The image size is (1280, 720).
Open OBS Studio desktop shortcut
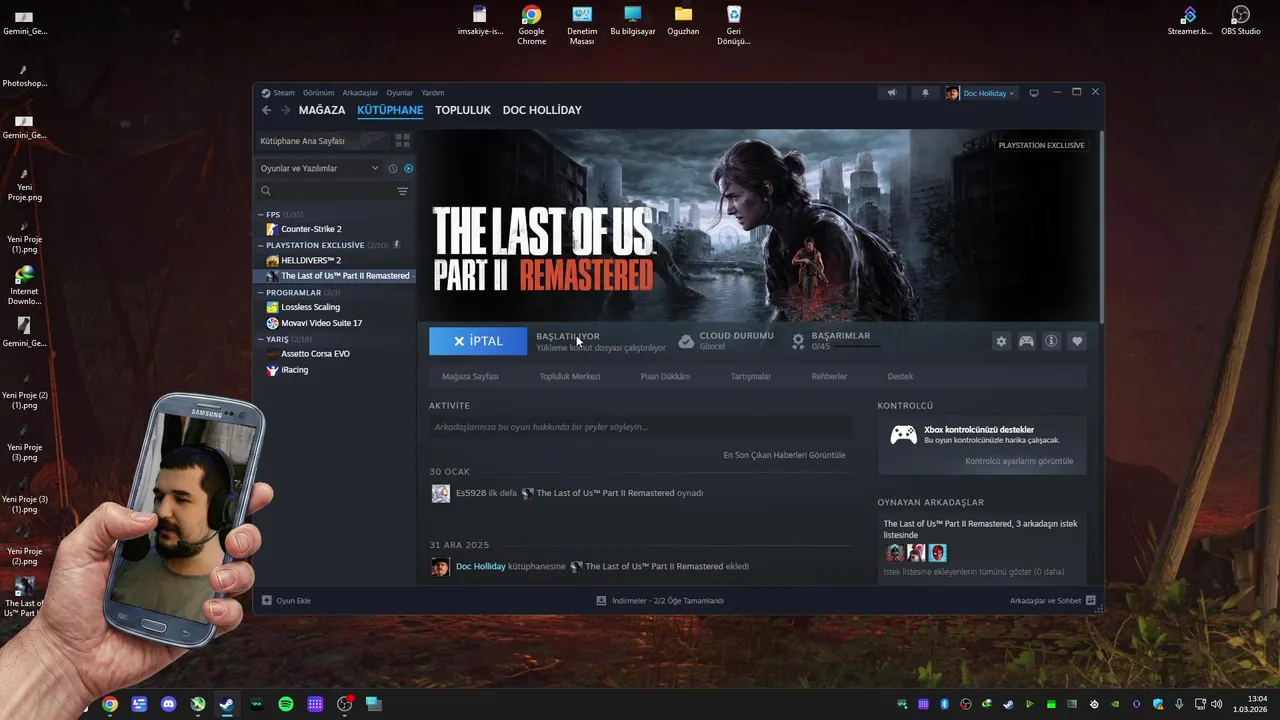1240,21
